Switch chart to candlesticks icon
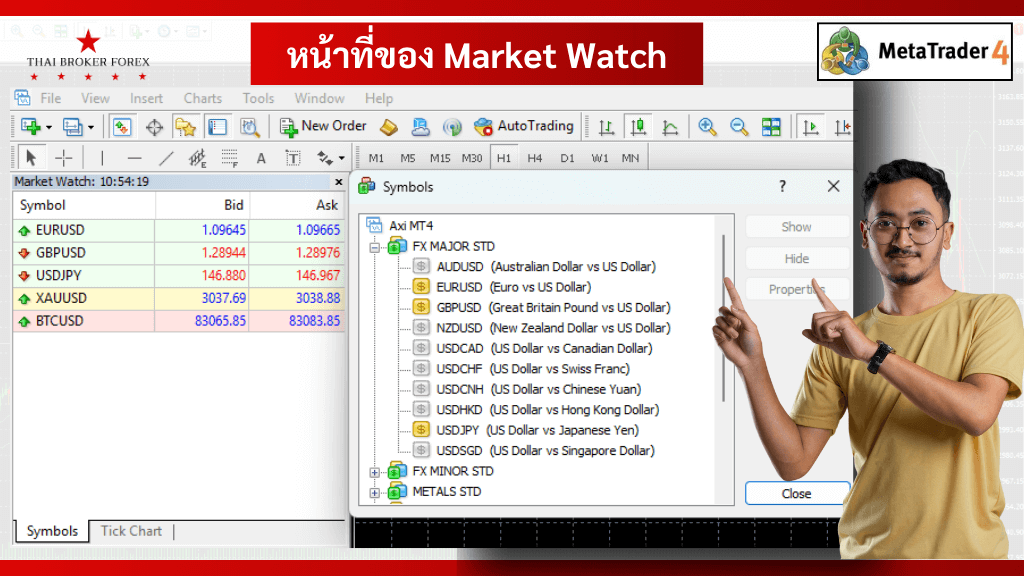 pyautogui.click(x=638, y=127)
